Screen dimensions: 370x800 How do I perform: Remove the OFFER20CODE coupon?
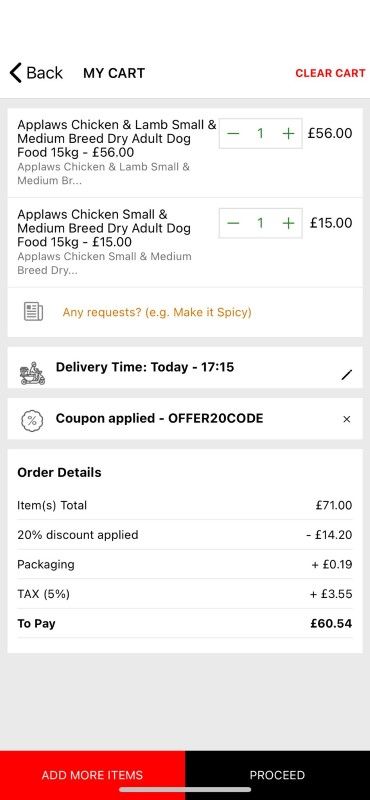tap(347, 419)
